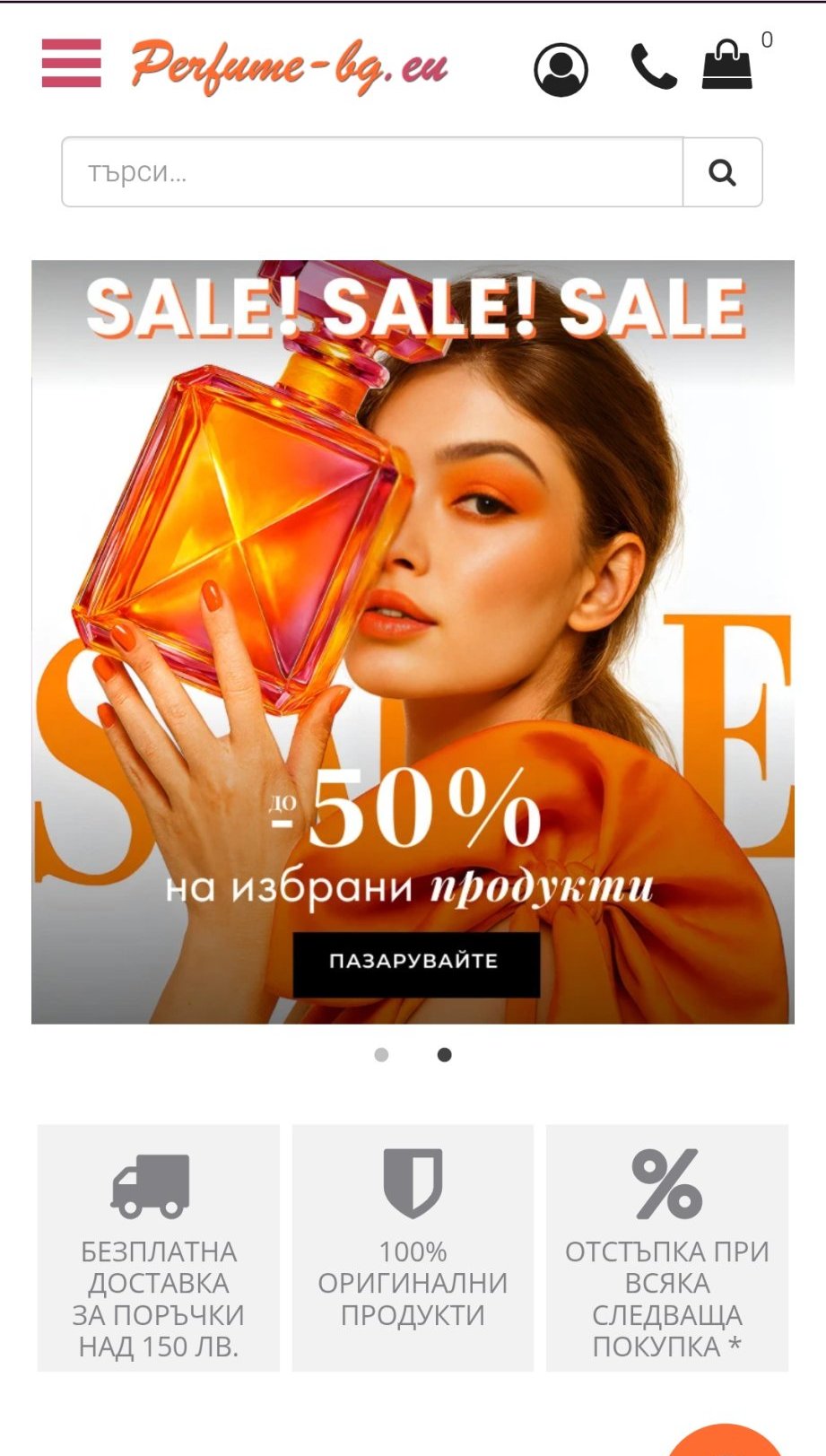Screen dimensions: 826x1456
Task: Tap the orange floating button at bottom
Action: click(725, 1441)
